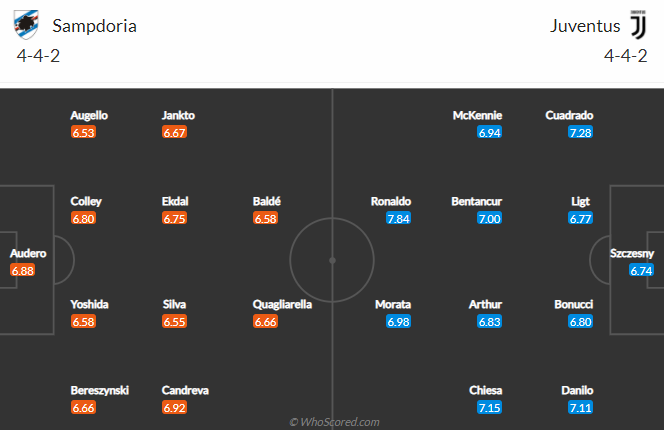Click on player name Quagliarella
Screen dimensions: 664x430
pyautogui.click(x=282, y=305)
